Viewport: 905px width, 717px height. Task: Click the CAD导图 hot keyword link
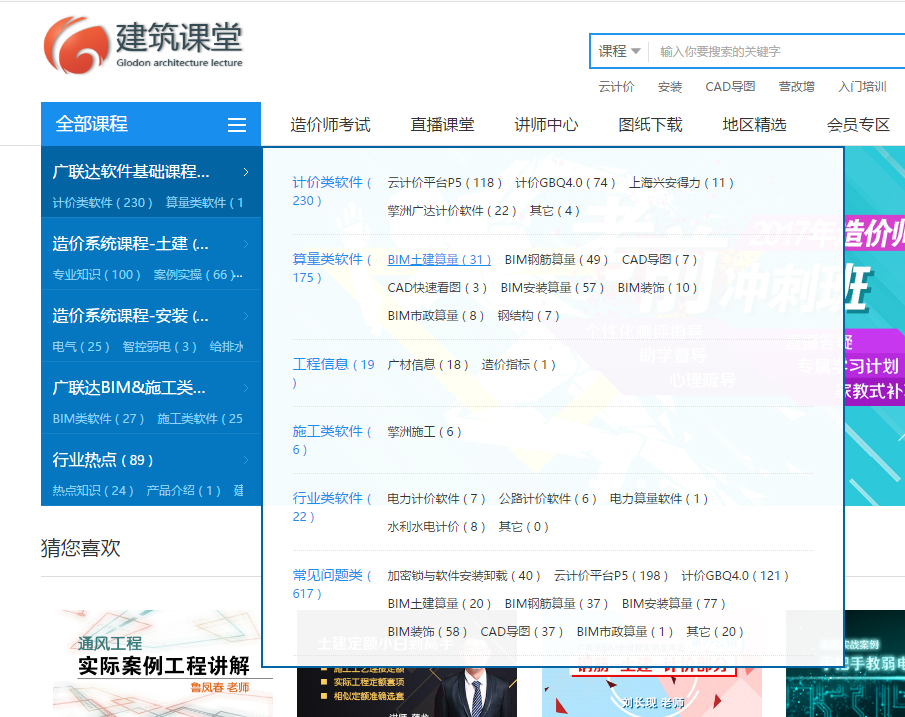click(x=730, y=87)
